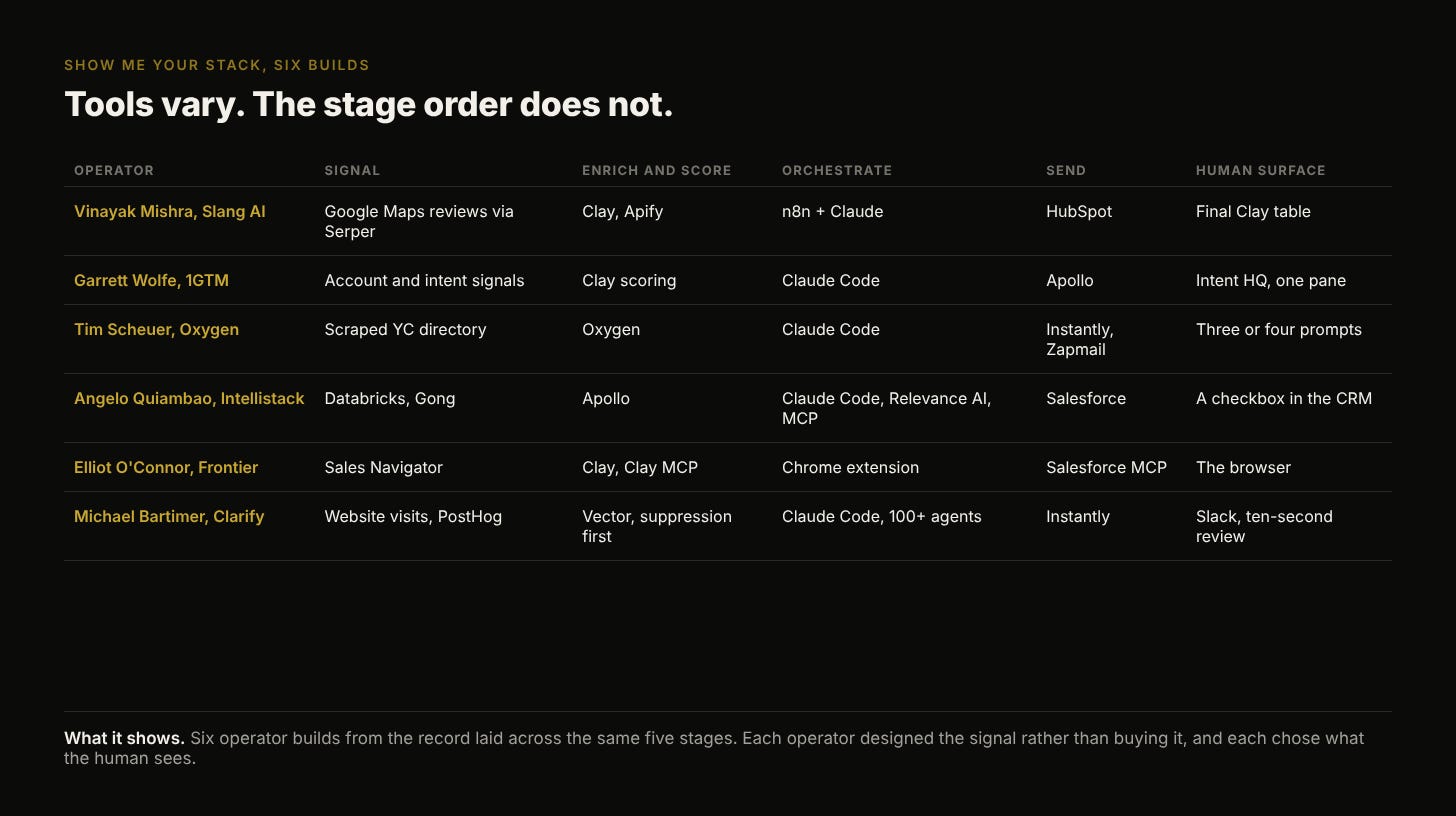1456x816 pixels.
Task: Click the Intent HQ, one pane cell
Action: click(x=1271, y=280)
